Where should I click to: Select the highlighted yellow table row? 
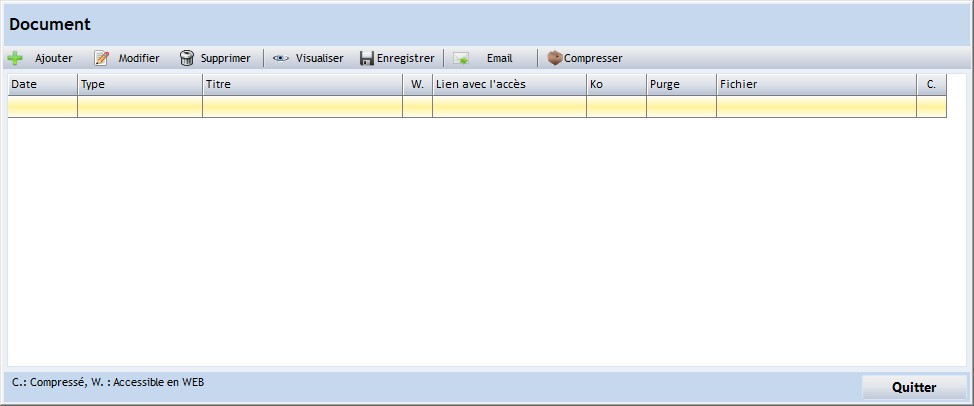pyautogui.click(x=477, y=107)
